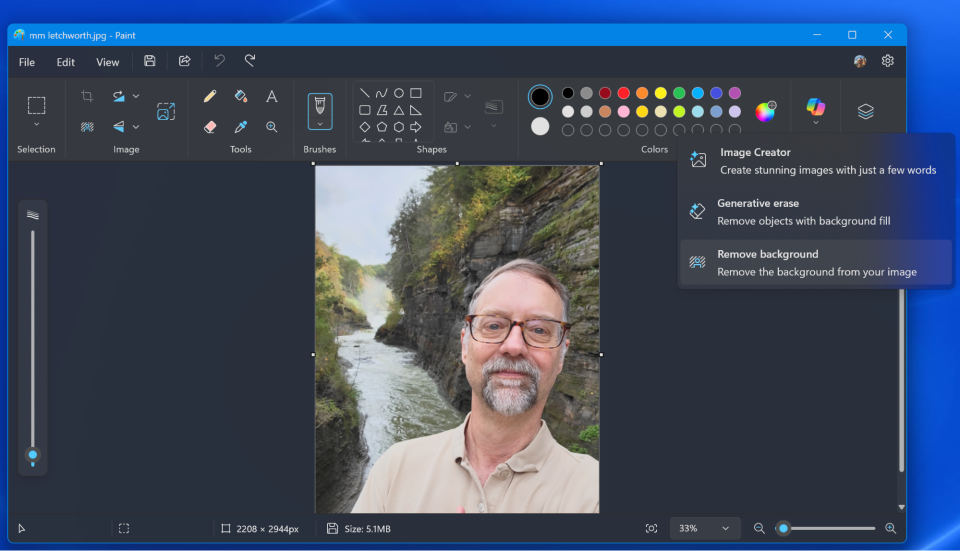Click the Zoom in button
This screenshot has width=960, height=551.
[x=891, y=528]
